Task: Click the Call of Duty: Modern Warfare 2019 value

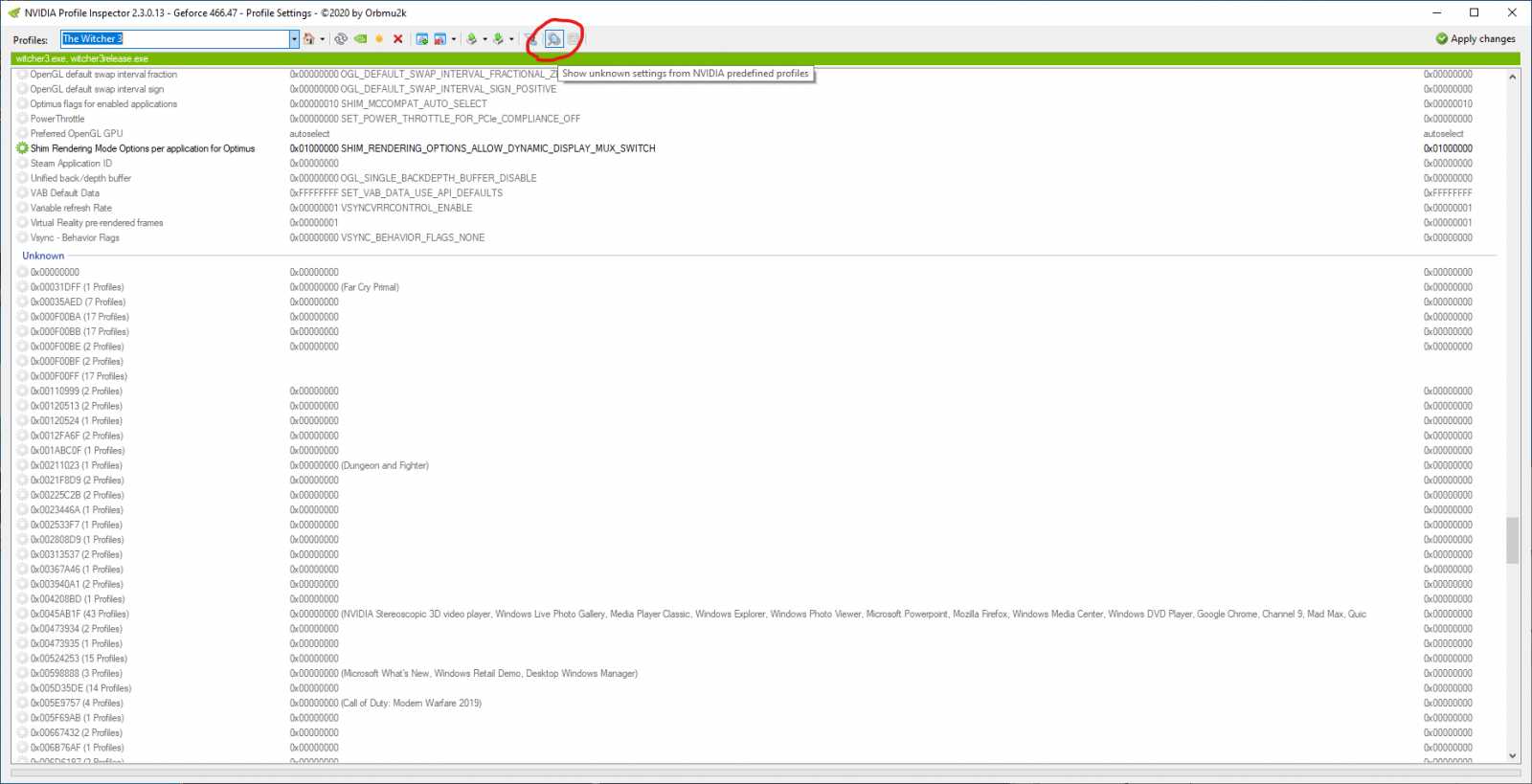Action: pyautogui.click(x=386, y=703)
